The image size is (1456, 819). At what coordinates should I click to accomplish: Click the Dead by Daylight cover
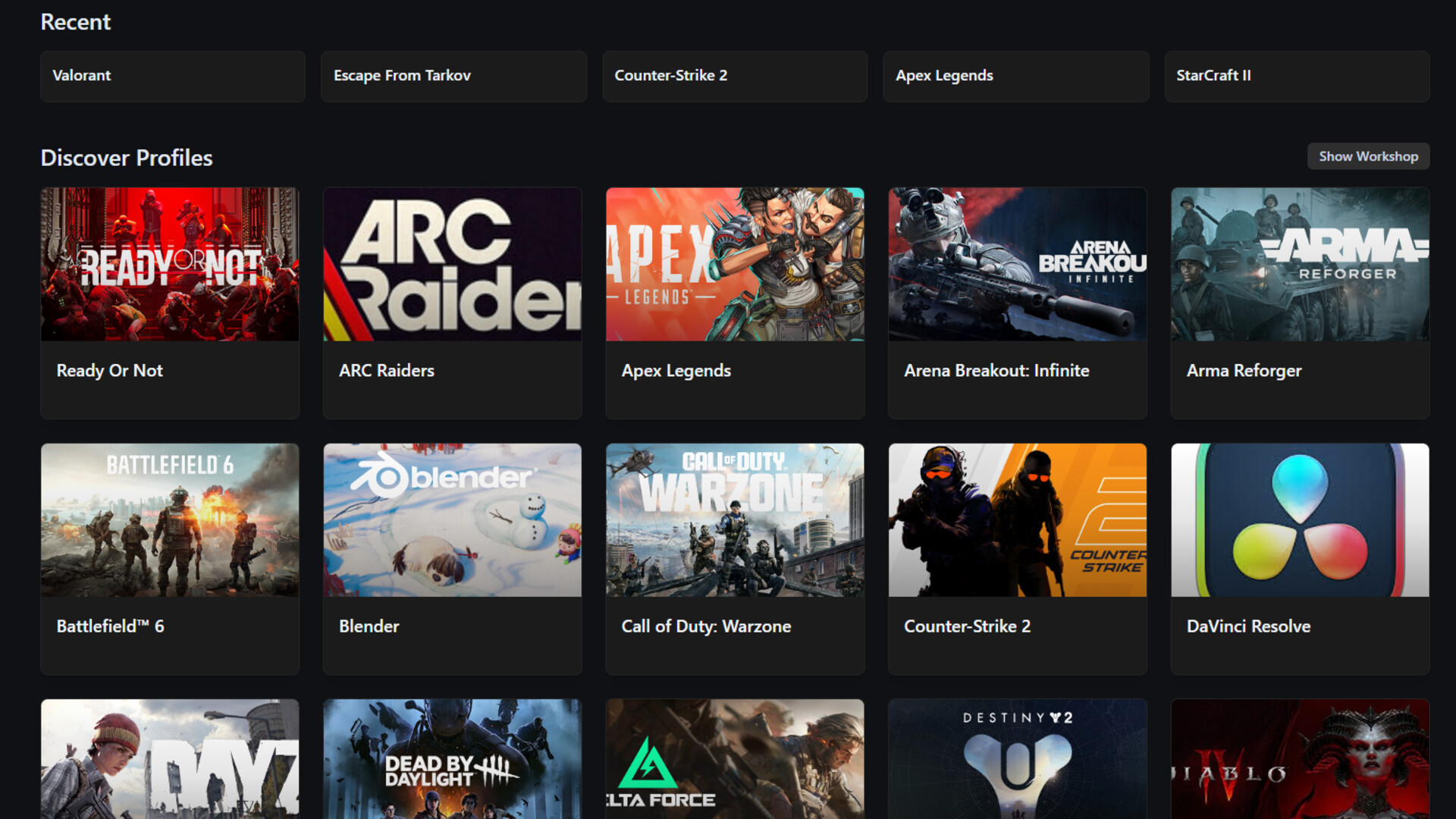pos(452,758)
